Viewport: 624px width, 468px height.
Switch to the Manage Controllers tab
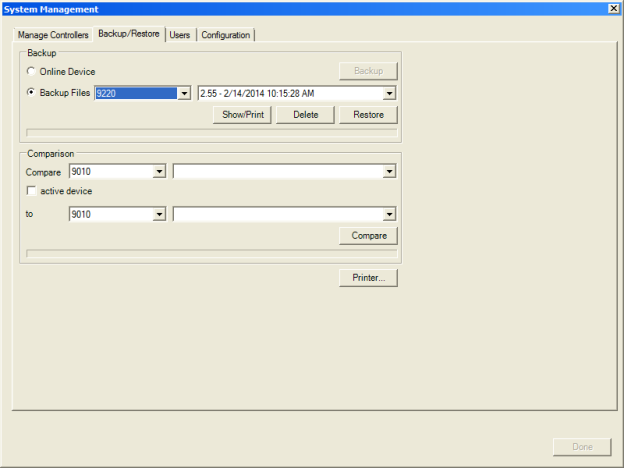click(x=53, y=35)
